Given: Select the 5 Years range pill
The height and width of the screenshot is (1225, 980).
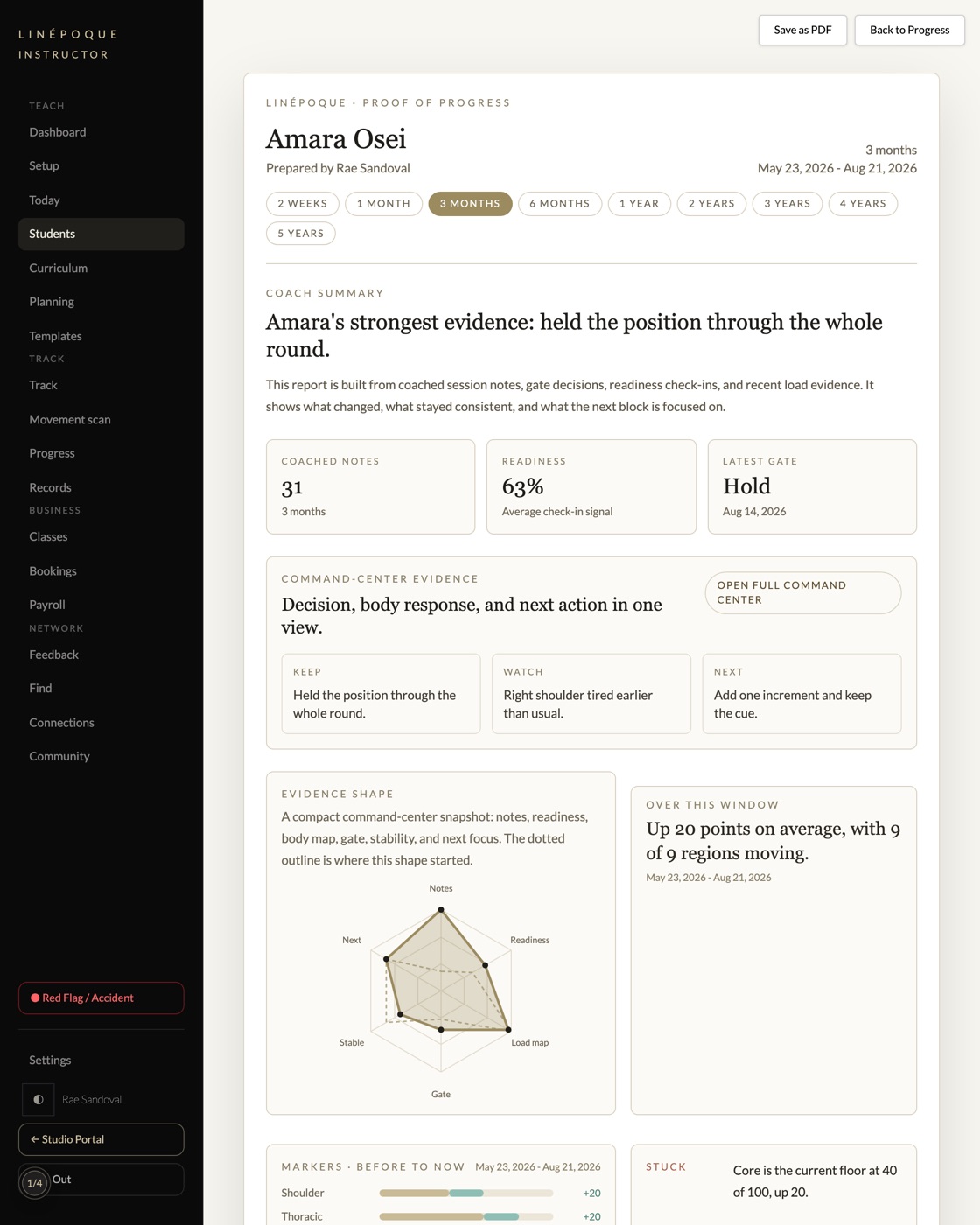Looking at the screenshot, I should pos(301,234).
